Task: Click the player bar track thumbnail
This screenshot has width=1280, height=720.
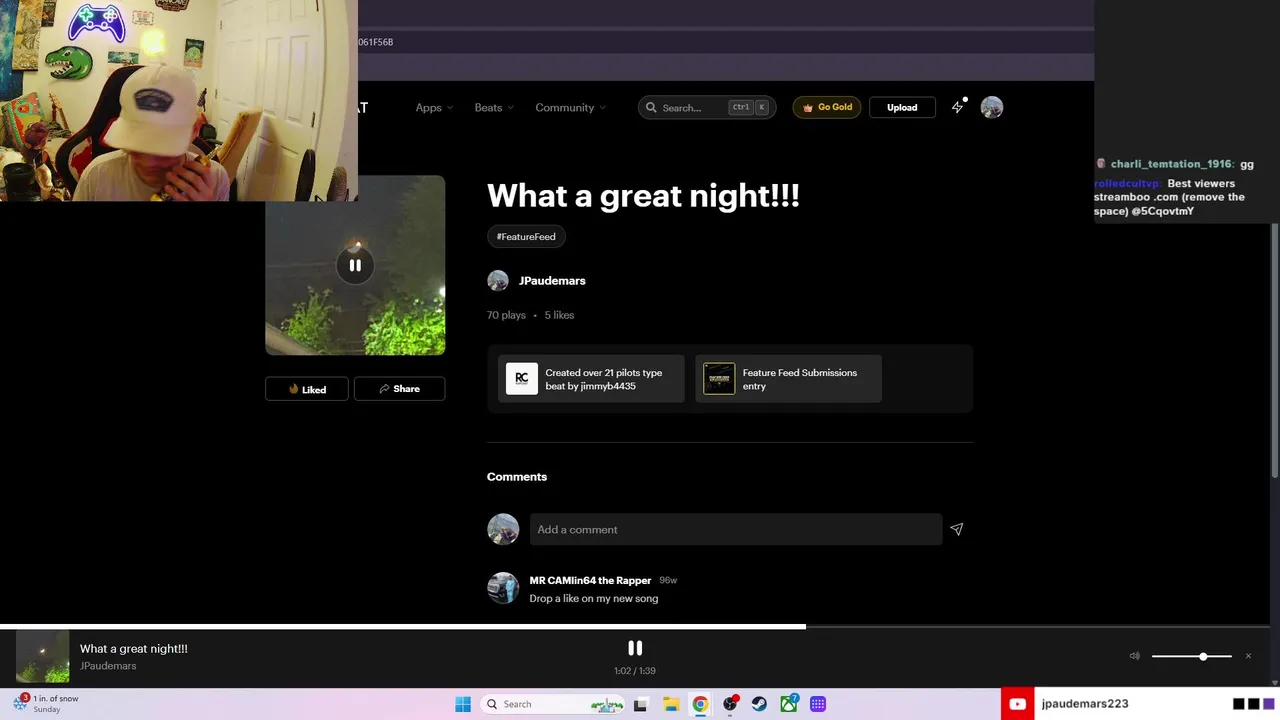Action: (x=43, y=657)
